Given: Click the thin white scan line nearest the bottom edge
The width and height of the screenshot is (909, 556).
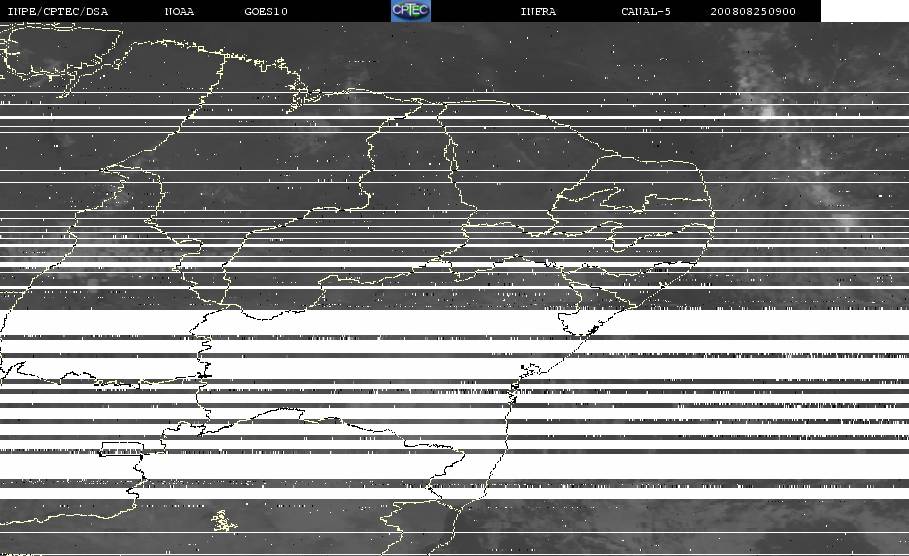Looking at the screenshot, I should 454,532.
